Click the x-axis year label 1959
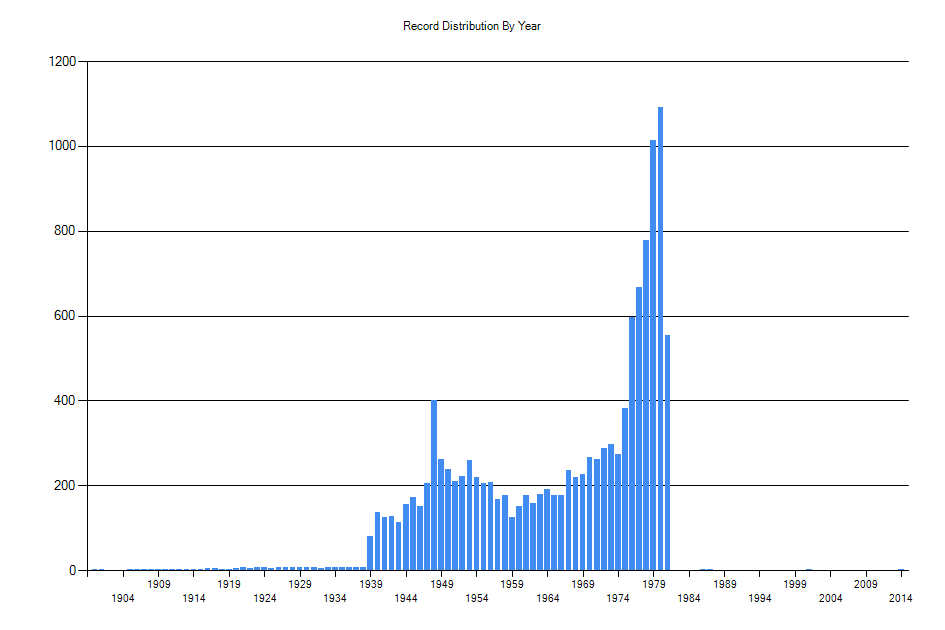This screenshot has height=630, width=945. click(512, 584)
